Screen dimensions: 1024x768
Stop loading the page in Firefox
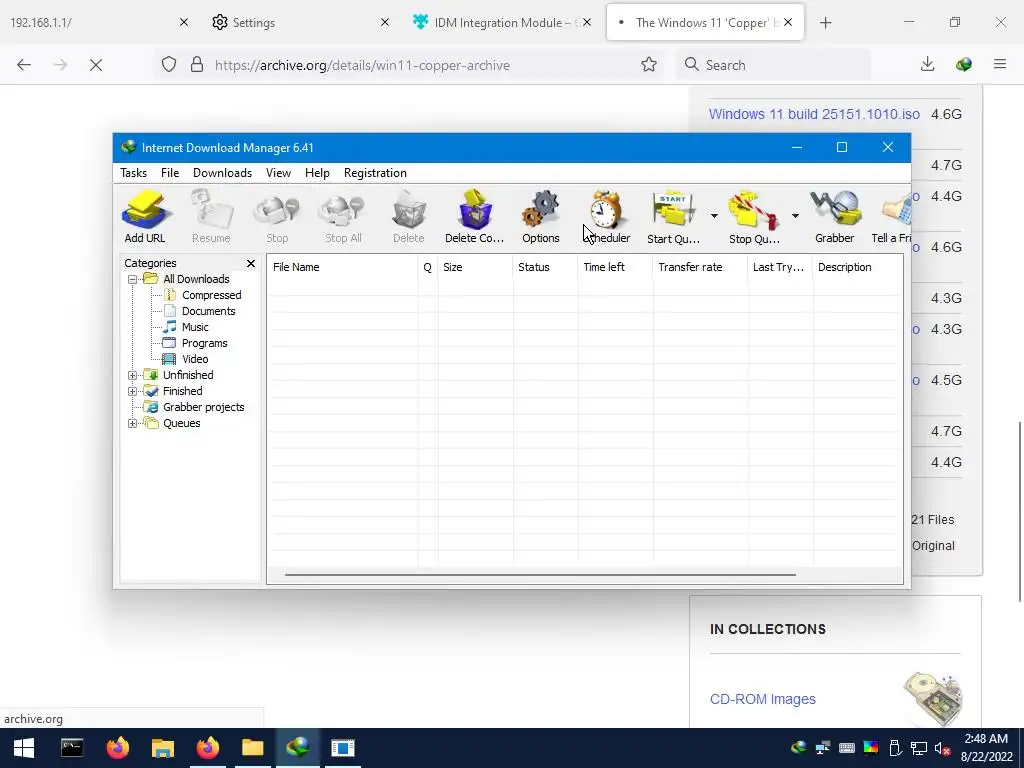[96, 65]
